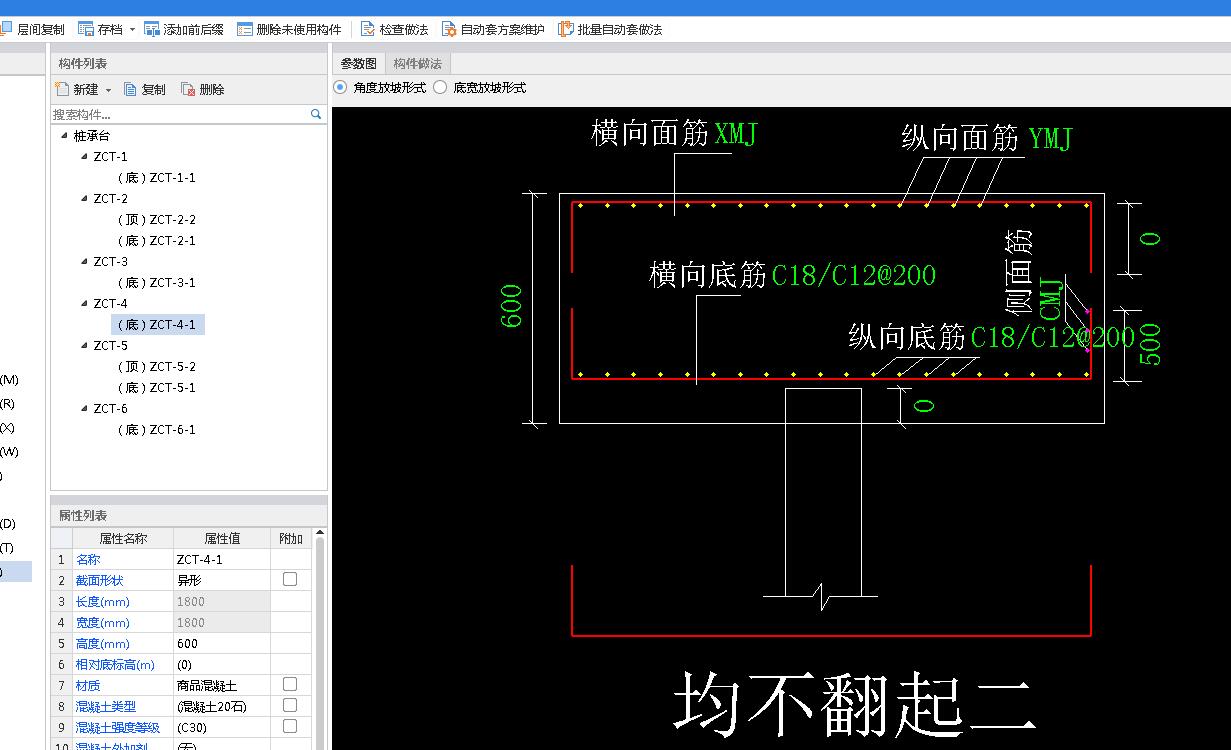Tick the 混凝土强度等级 附加 checkbox
The height and width of the screenshot is (750, 1231).
(x=290, y=726)
